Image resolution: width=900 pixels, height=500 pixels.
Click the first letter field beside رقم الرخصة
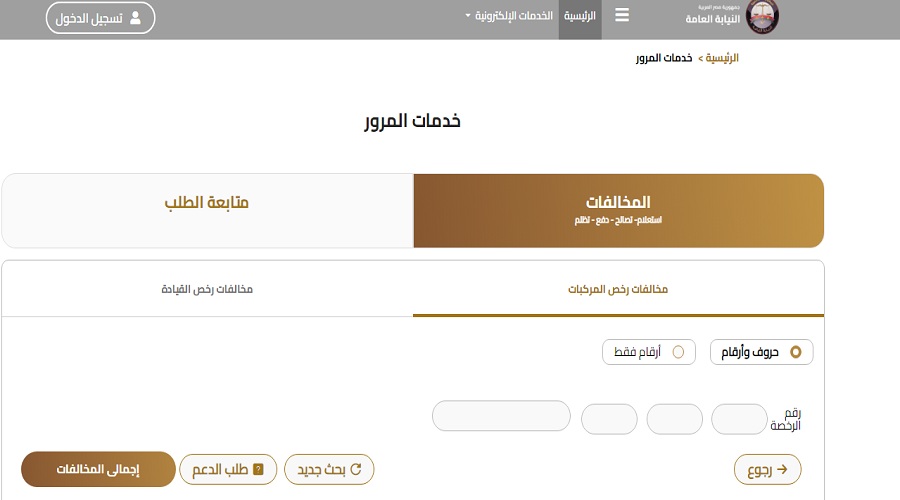pos(739,419)
